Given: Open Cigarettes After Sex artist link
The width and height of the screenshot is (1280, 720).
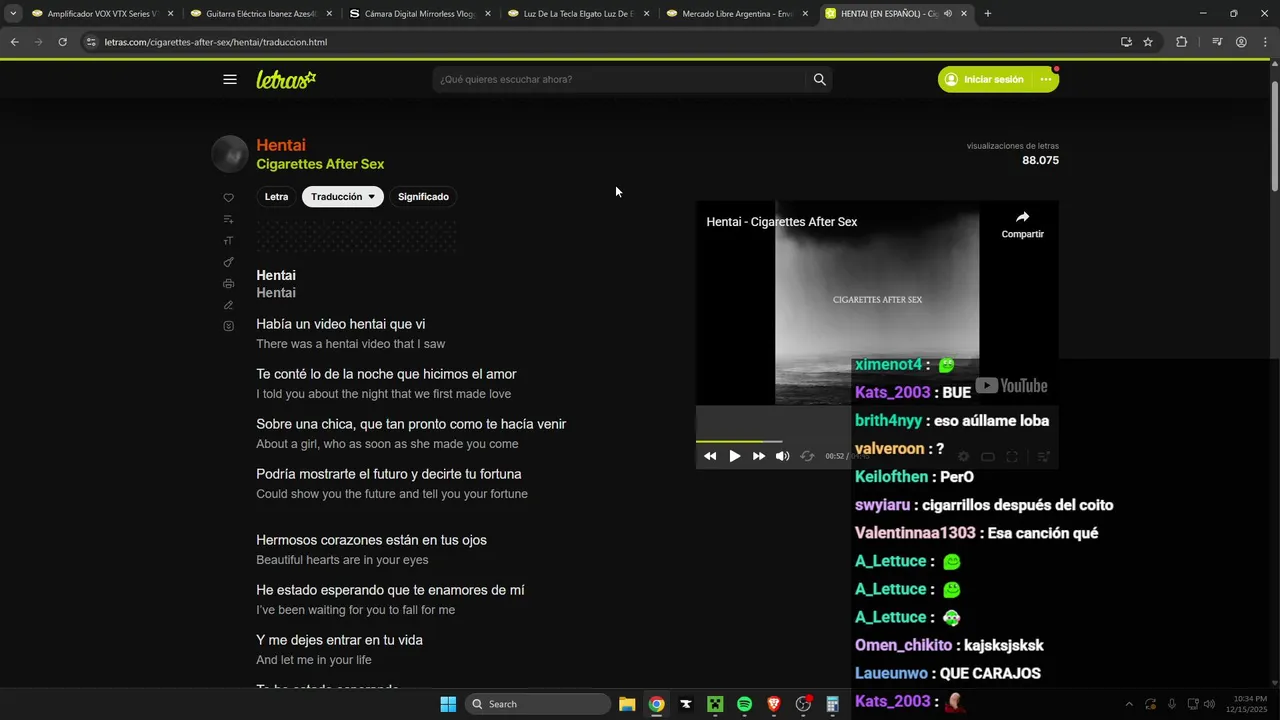Looking at the screenshot, I should click(320, 164).
